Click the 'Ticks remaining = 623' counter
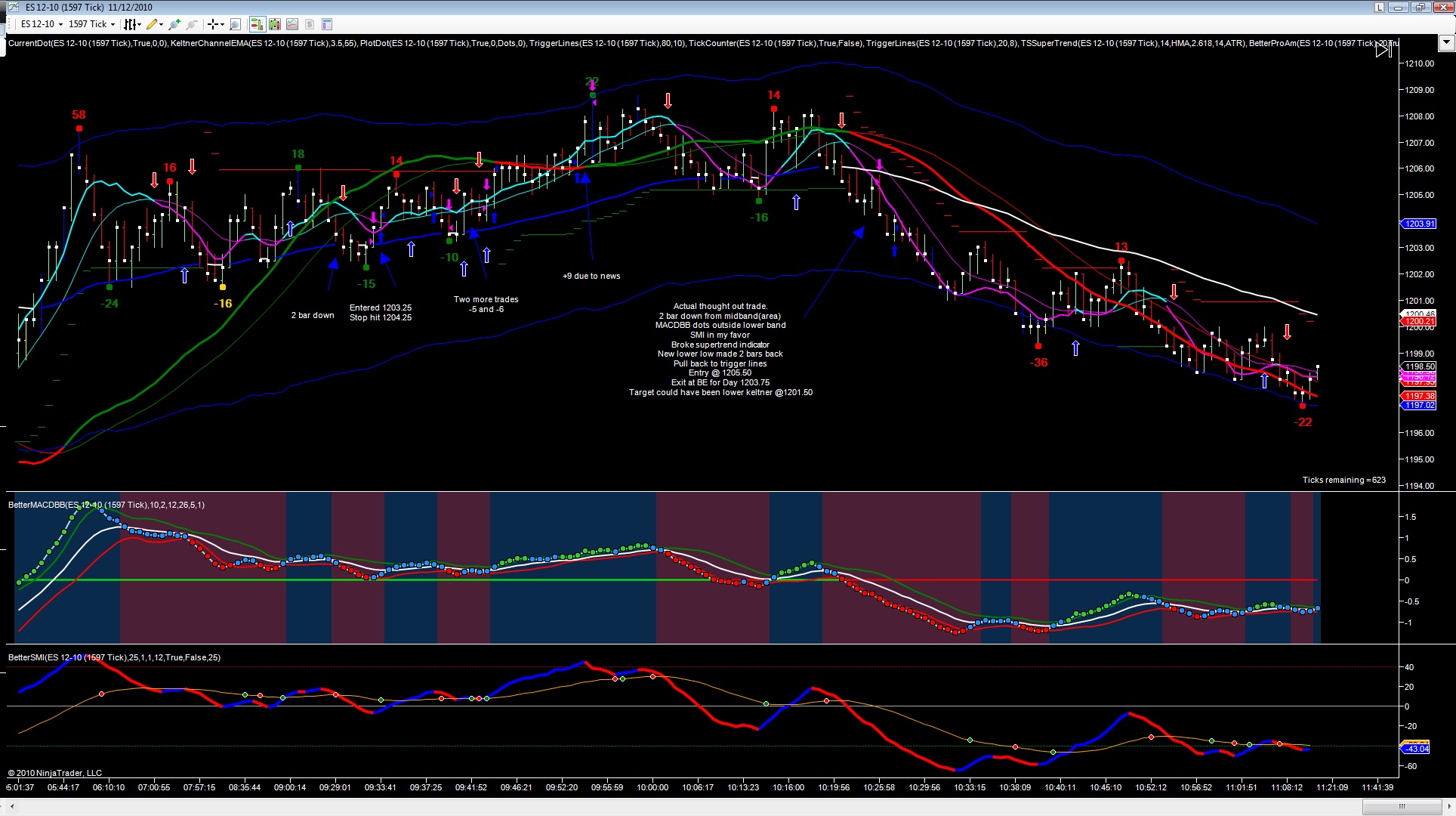This screenshot has width=1456, height=816. [x=1343, y=480]
